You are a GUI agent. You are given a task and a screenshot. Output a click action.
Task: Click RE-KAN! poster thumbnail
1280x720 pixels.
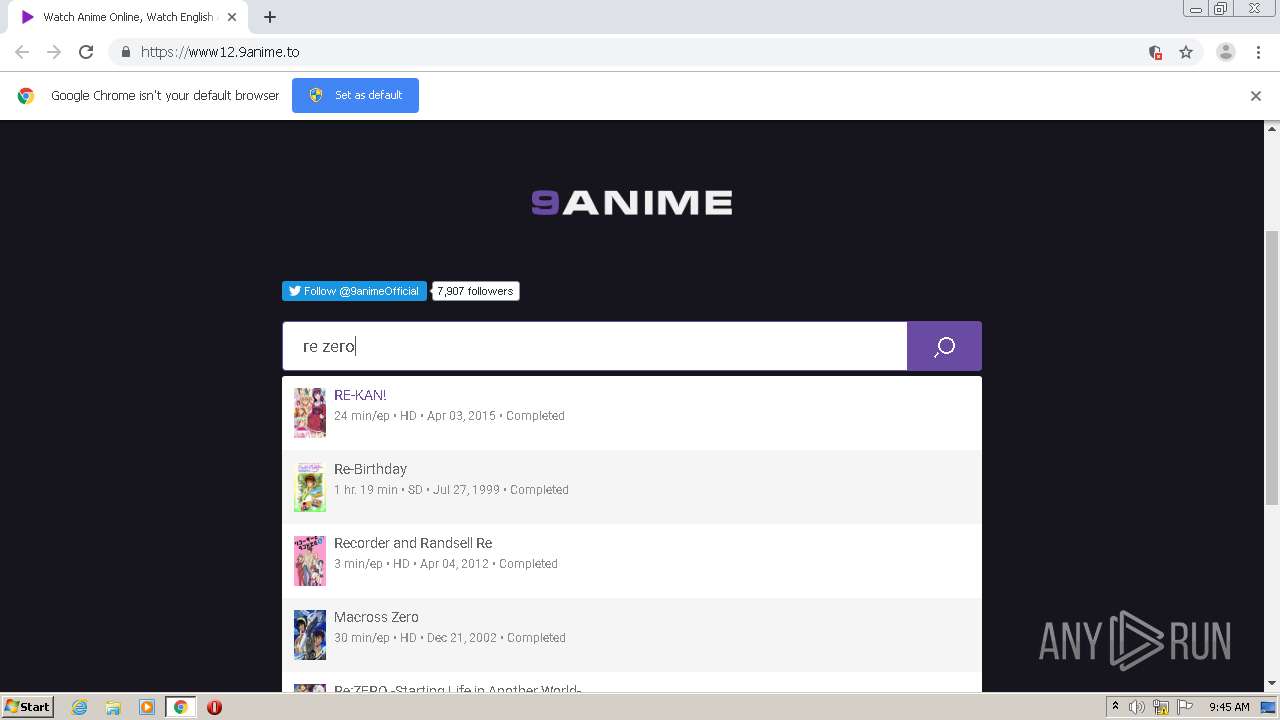pos(310,413)
